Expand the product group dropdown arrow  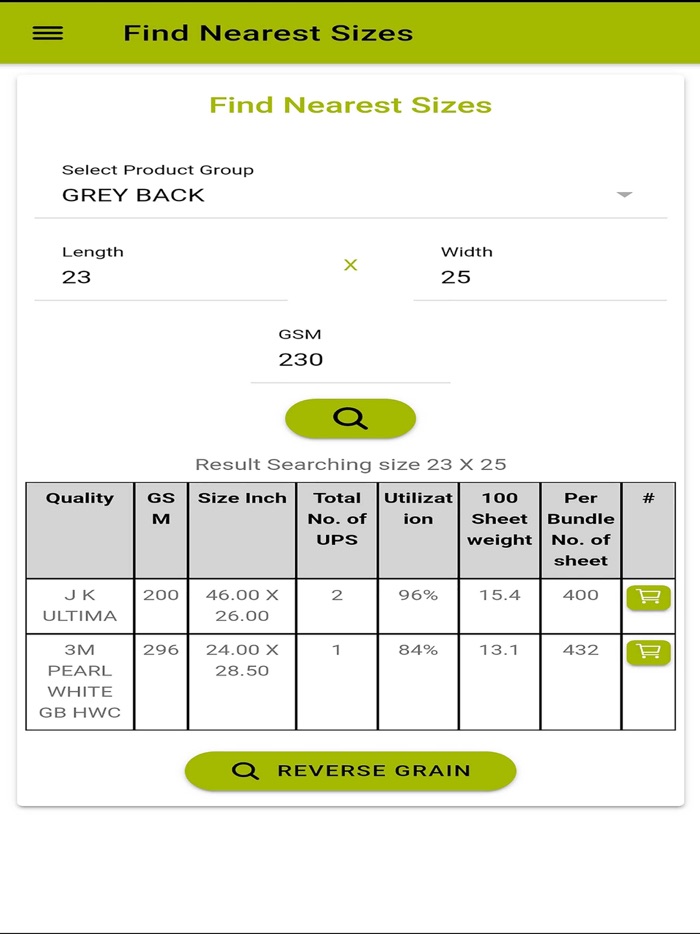click(625, 195)
